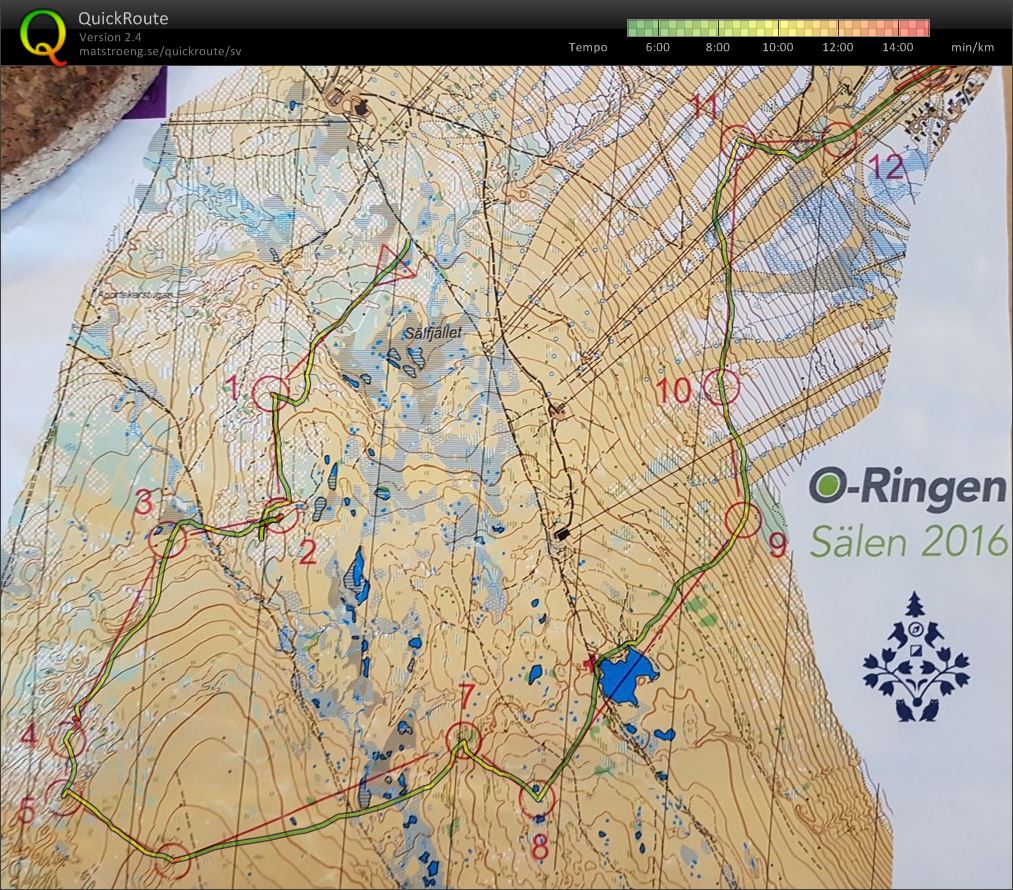1013x890 pixels.
Task: Click the QuickRoute Q logo
Action: pos(43,37)
